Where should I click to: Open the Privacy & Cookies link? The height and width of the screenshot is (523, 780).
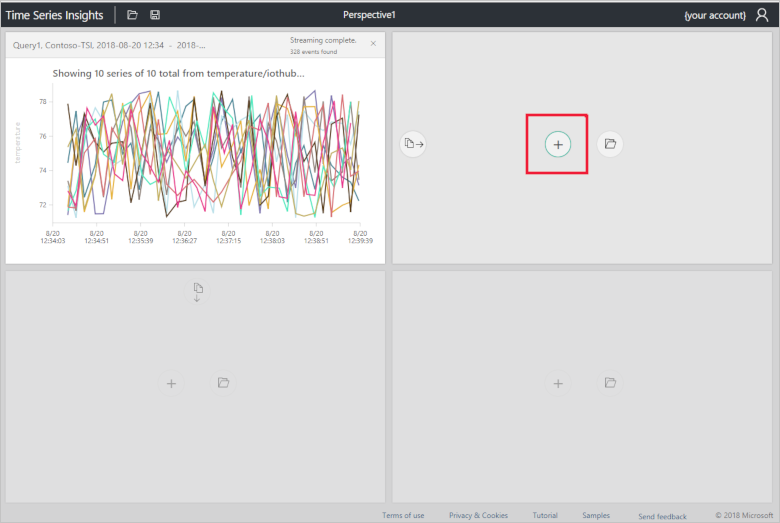pyautogui.click(x=478, y=516)
